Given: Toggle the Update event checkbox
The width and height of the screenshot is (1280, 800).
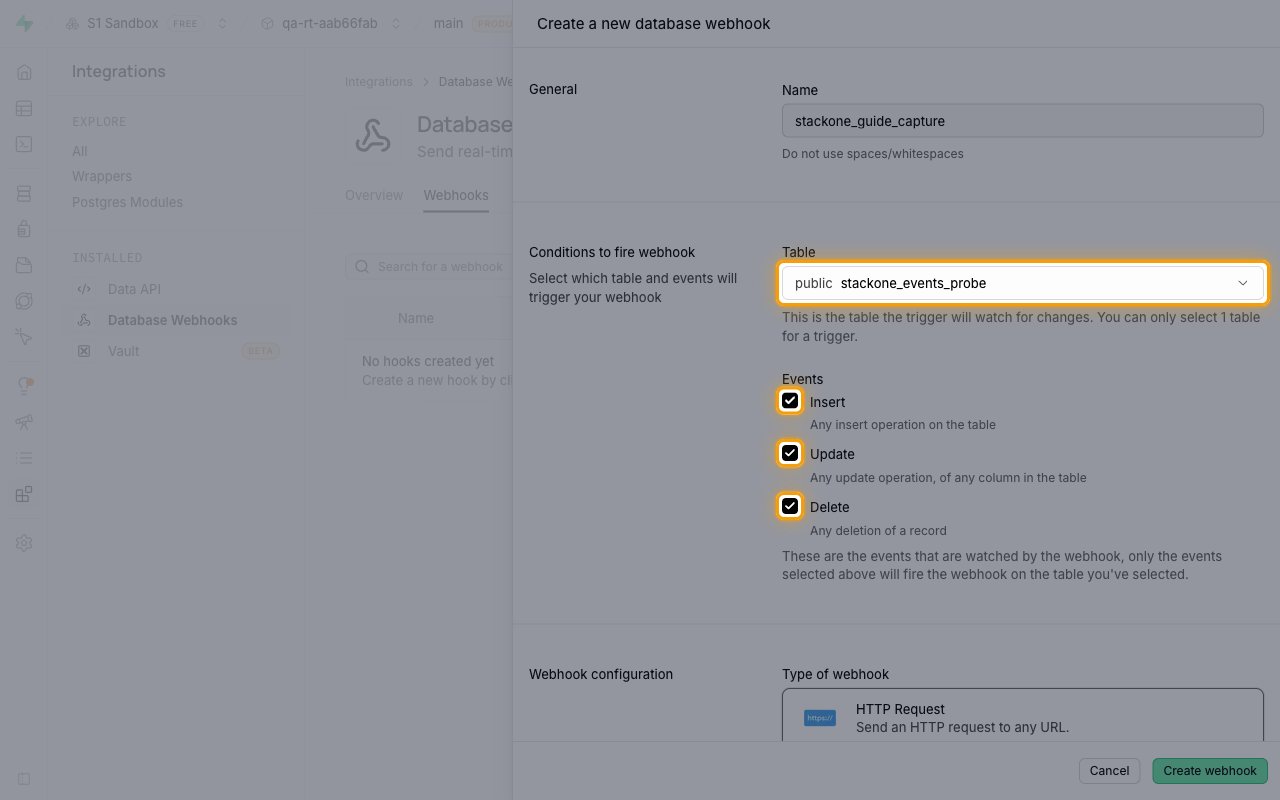Looking at the screenshot, I should 790,453.
